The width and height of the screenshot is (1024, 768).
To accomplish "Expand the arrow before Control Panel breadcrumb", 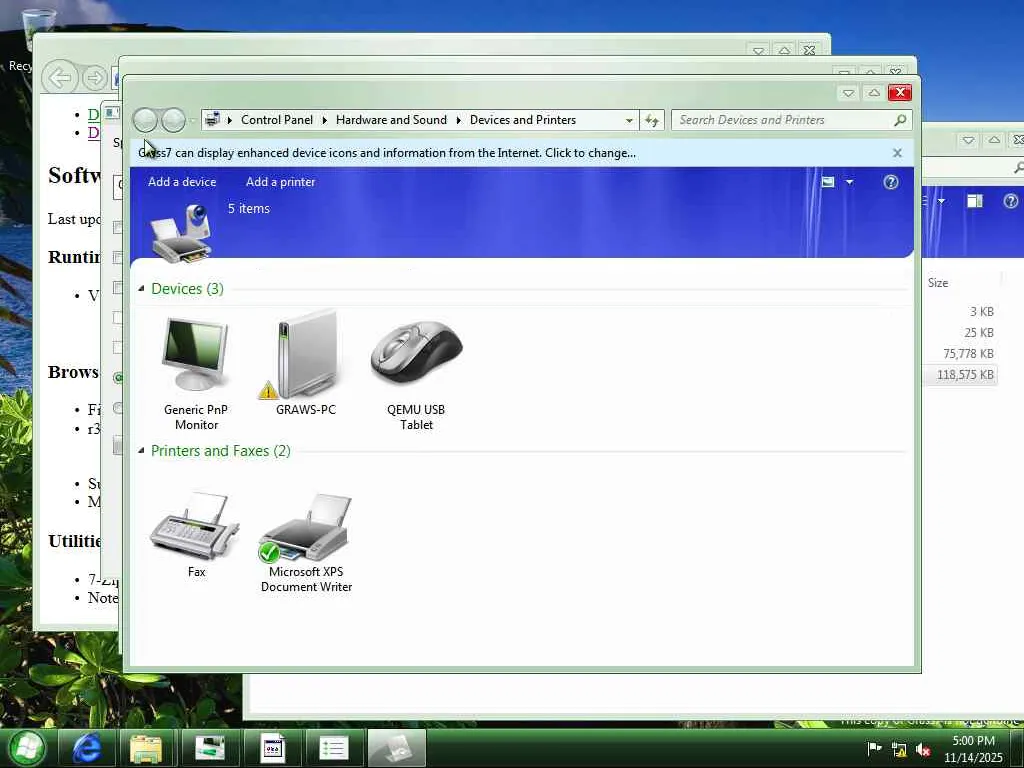I will point(230,120).
